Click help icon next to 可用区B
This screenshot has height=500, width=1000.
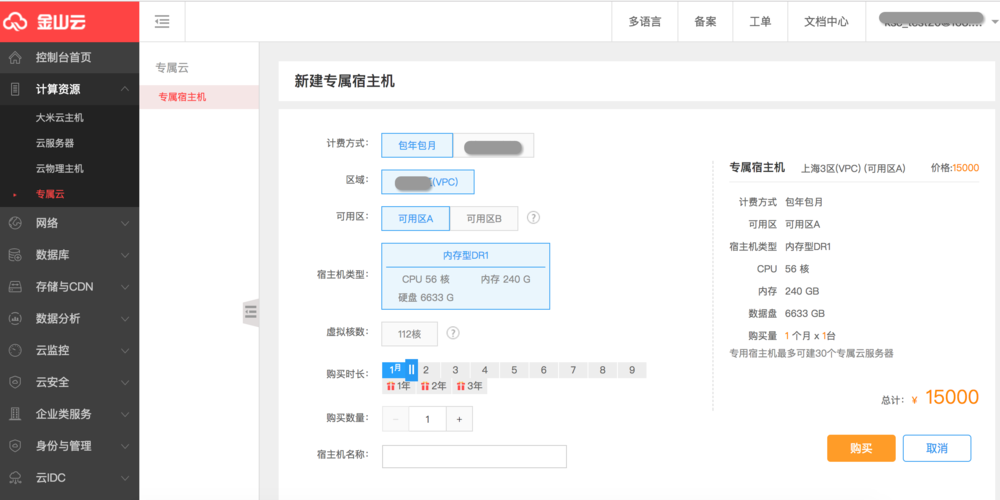point(534,217)
